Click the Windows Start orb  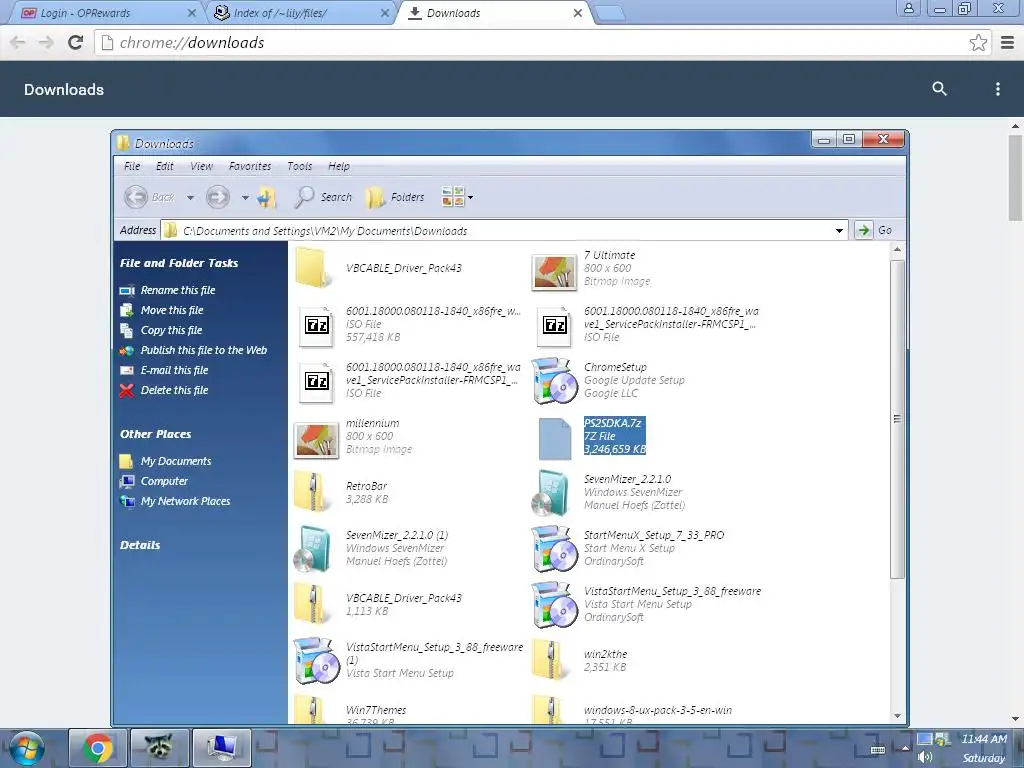click(27, 748)
